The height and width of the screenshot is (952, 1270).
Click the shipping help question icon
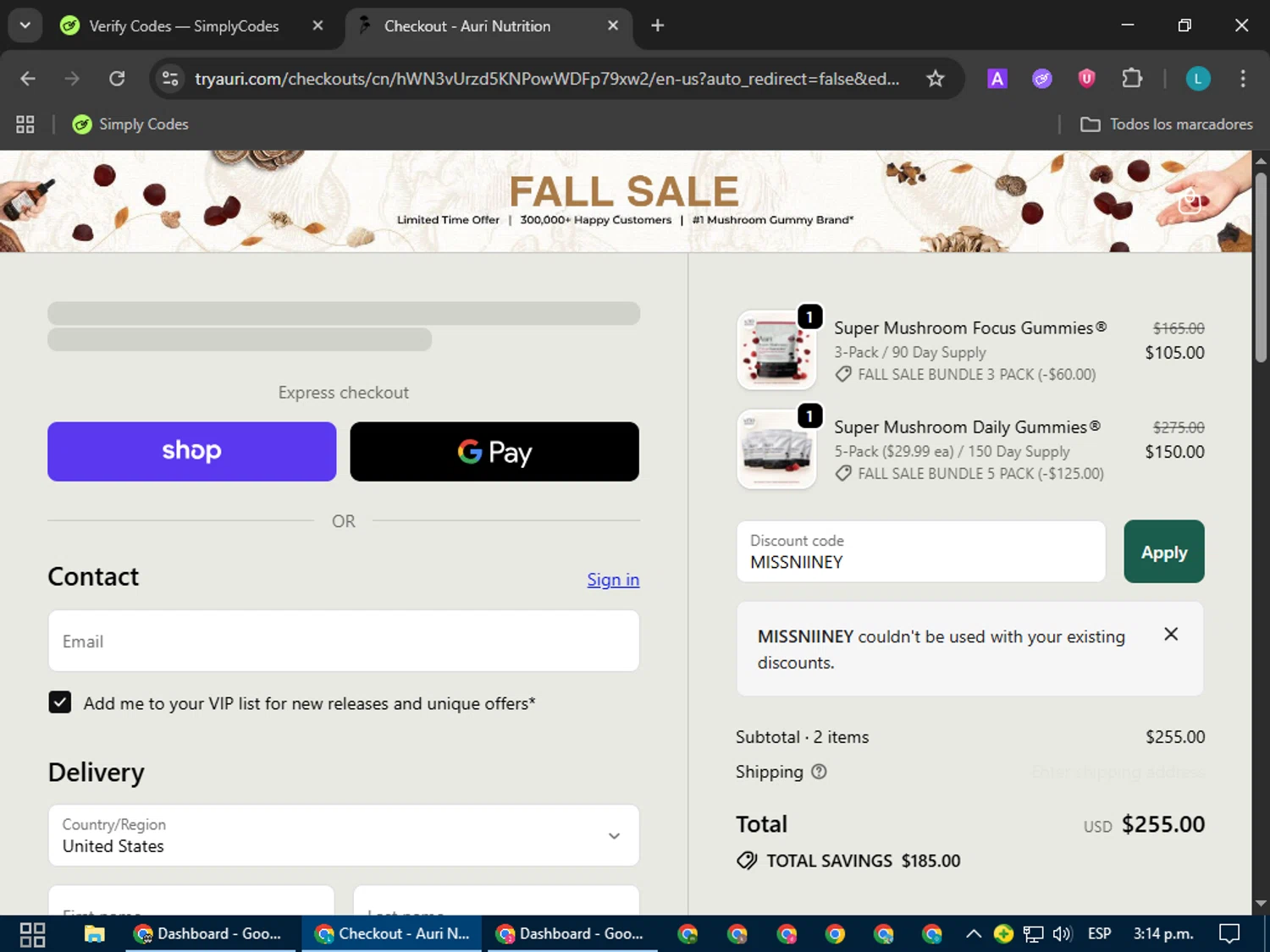click(x=819, y=772)
